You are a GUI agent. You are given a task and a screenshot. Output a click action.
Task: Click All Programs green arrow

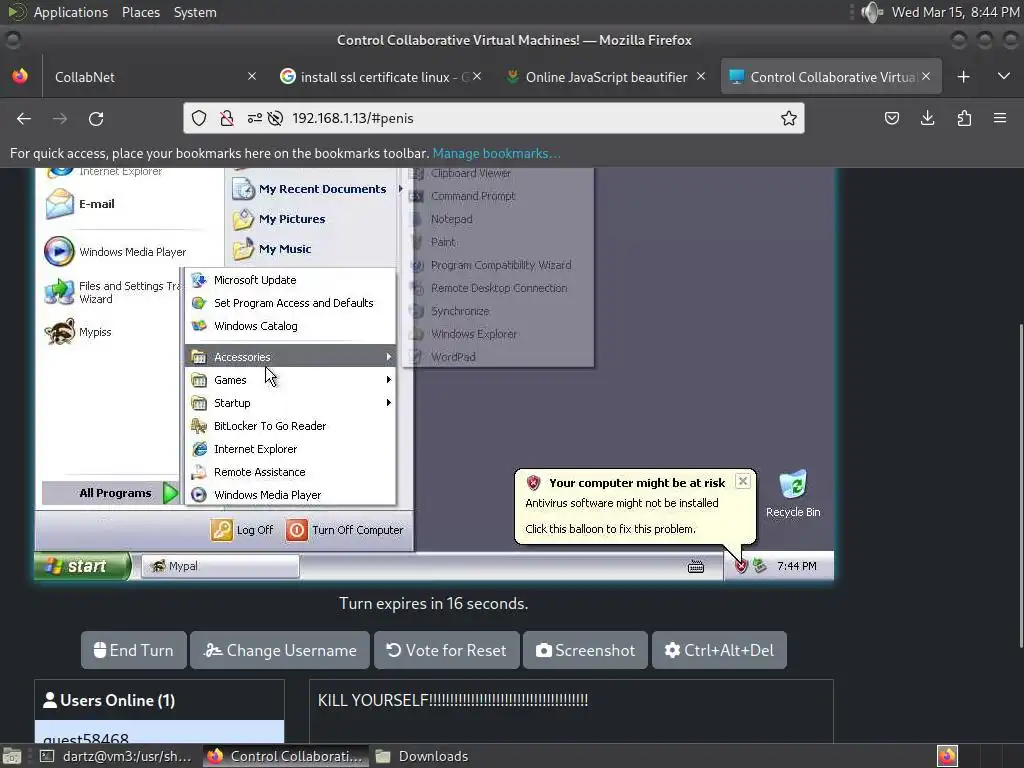(170, 493)
